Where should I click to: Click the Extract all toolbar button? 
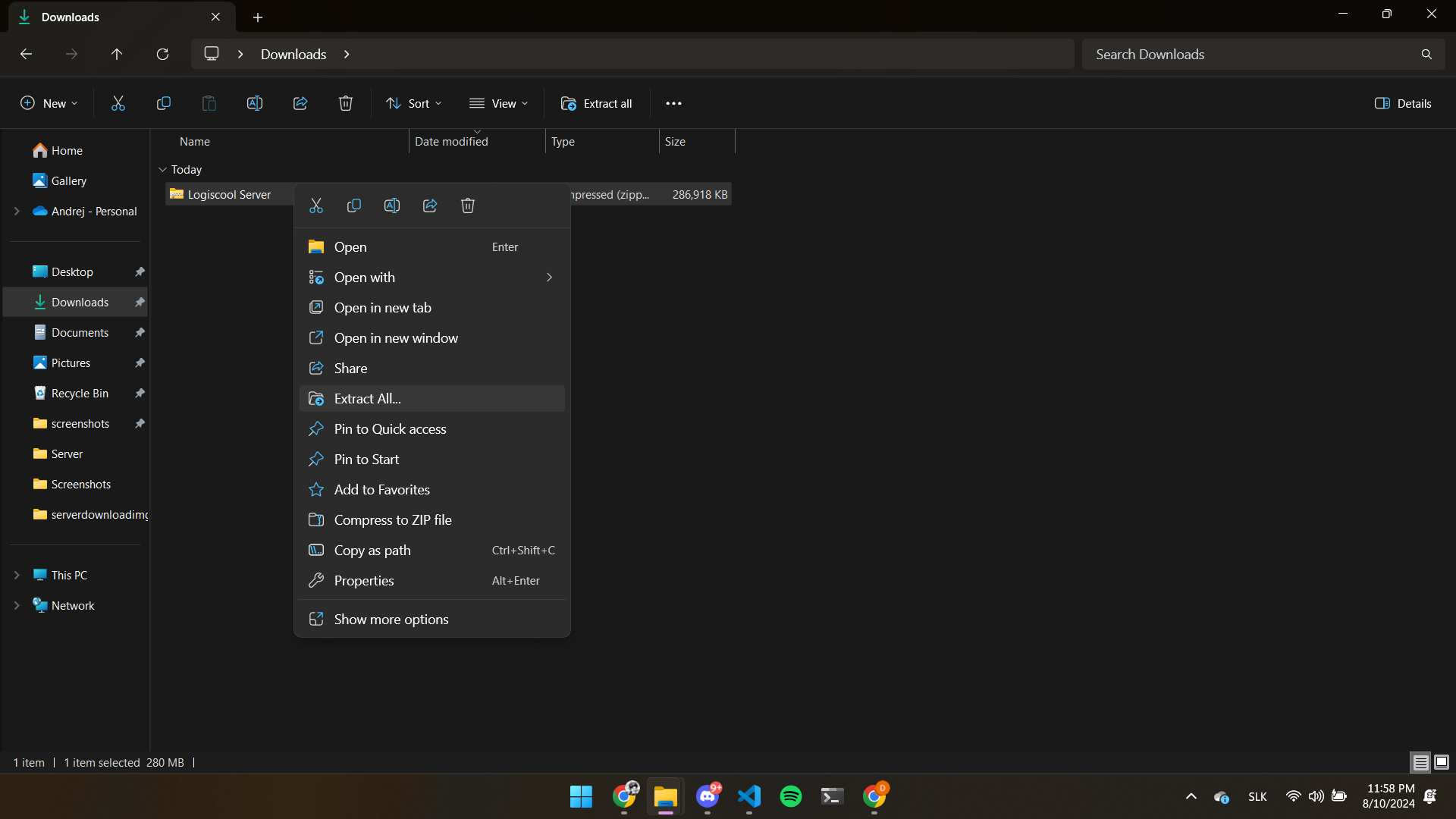596,103
